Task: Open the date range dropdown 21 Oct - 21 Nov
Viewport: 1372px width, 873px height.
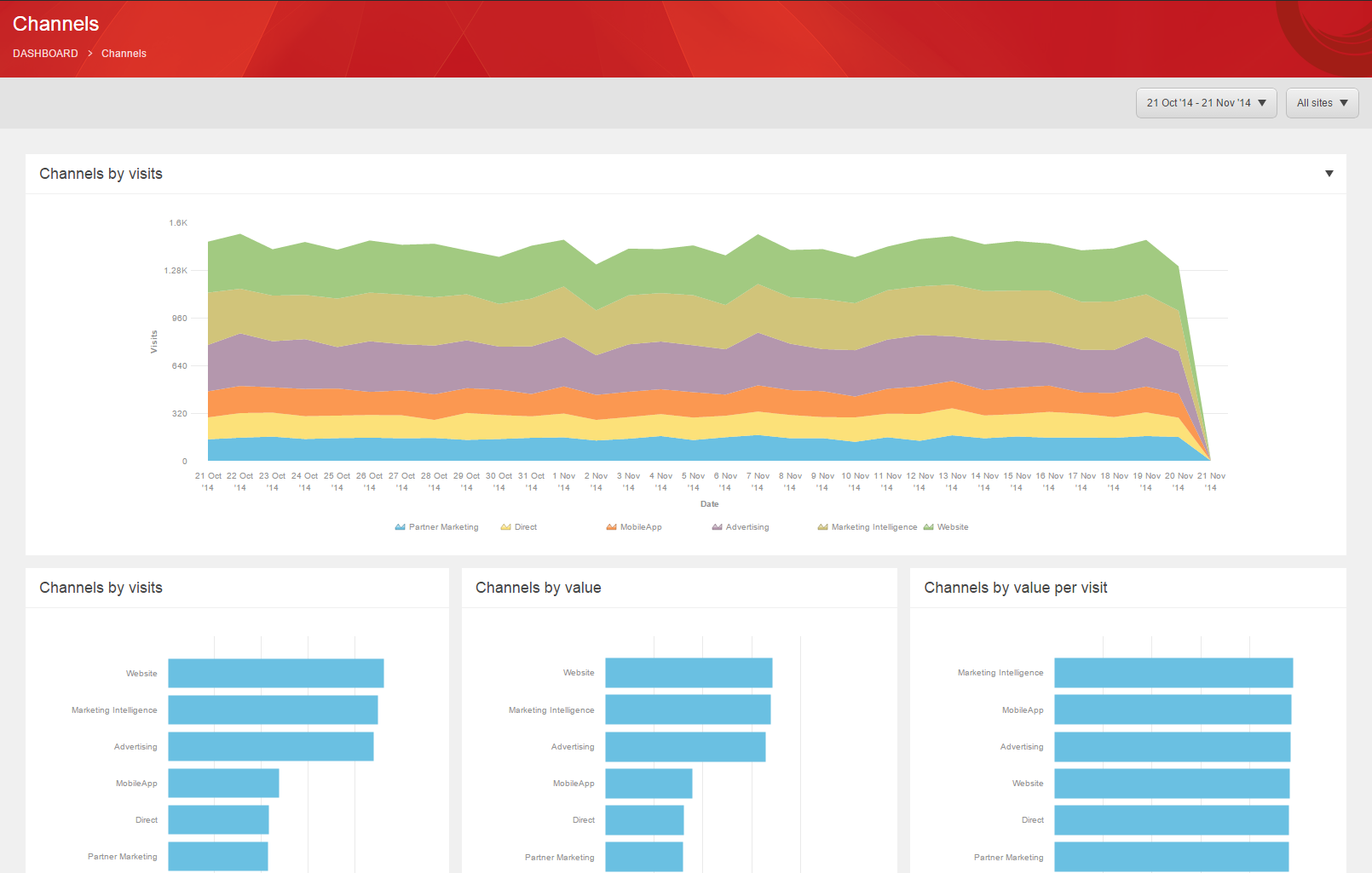Action: (1206, 103)
